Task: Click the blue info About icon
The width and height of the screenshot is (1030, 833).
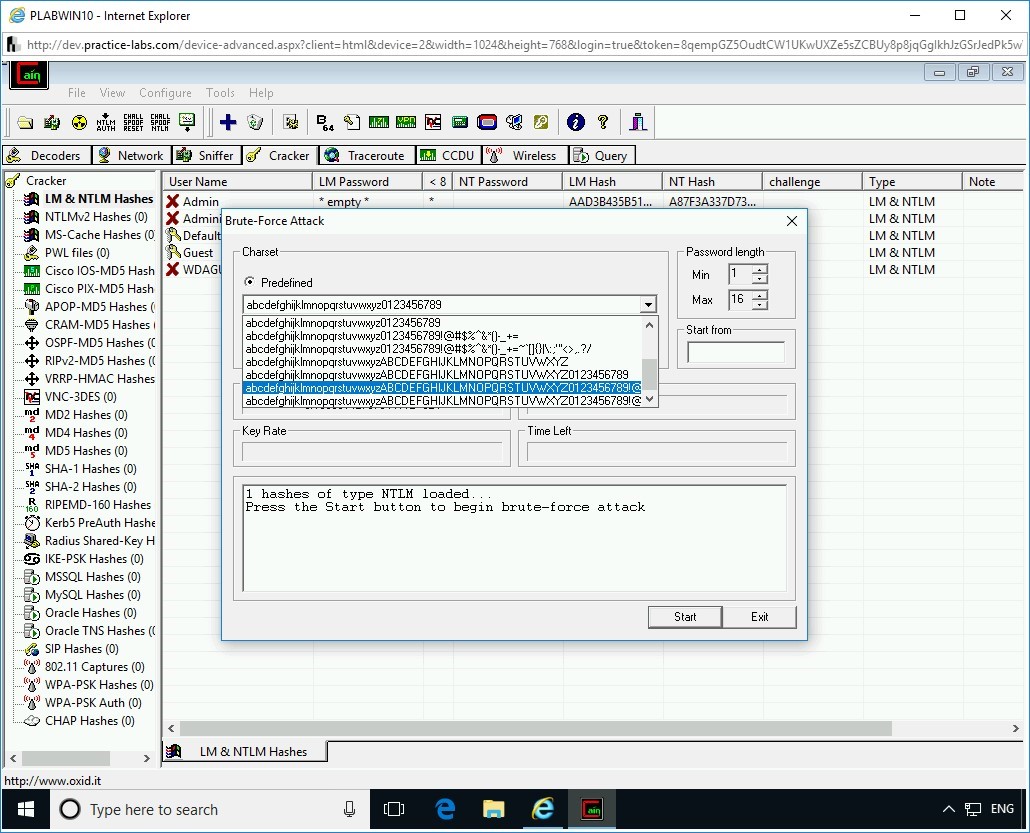Action: pyautogui.click(x=575, y=122)
